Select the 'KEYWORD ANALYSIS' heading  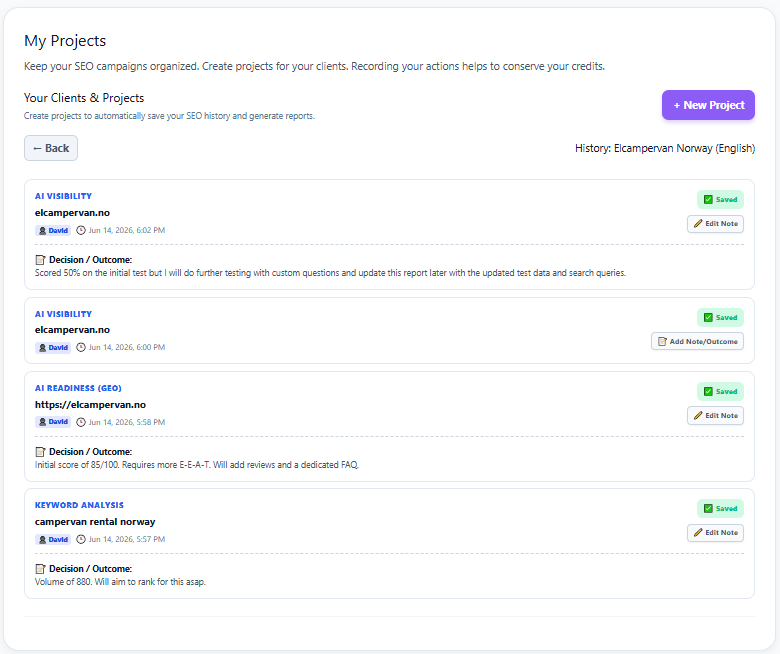pos(79,505)
